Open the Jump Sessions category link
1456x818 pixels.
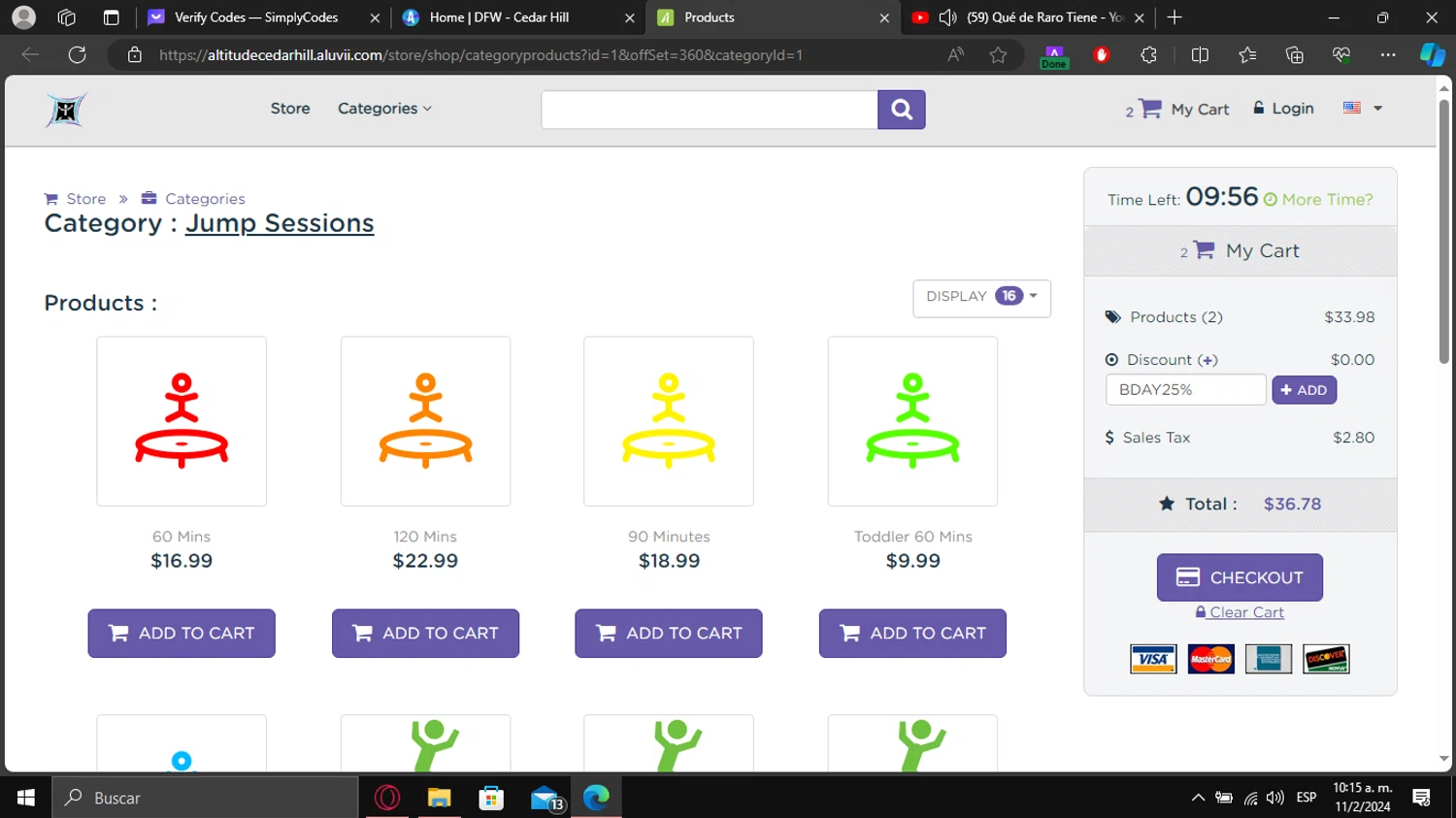click(280, 223)
